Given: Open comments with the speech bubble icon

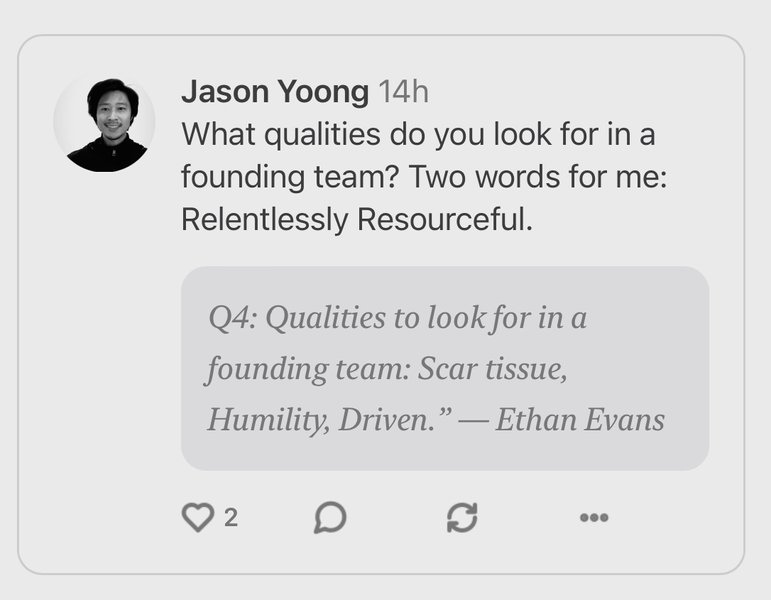Looking at the screenshot, I should [x=330, y=517].
